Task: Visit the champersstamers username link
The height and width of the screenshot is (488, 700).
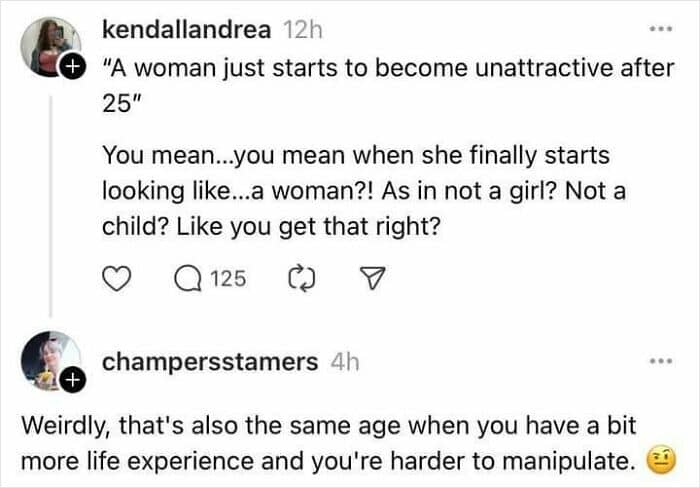Action: (209, 361)
